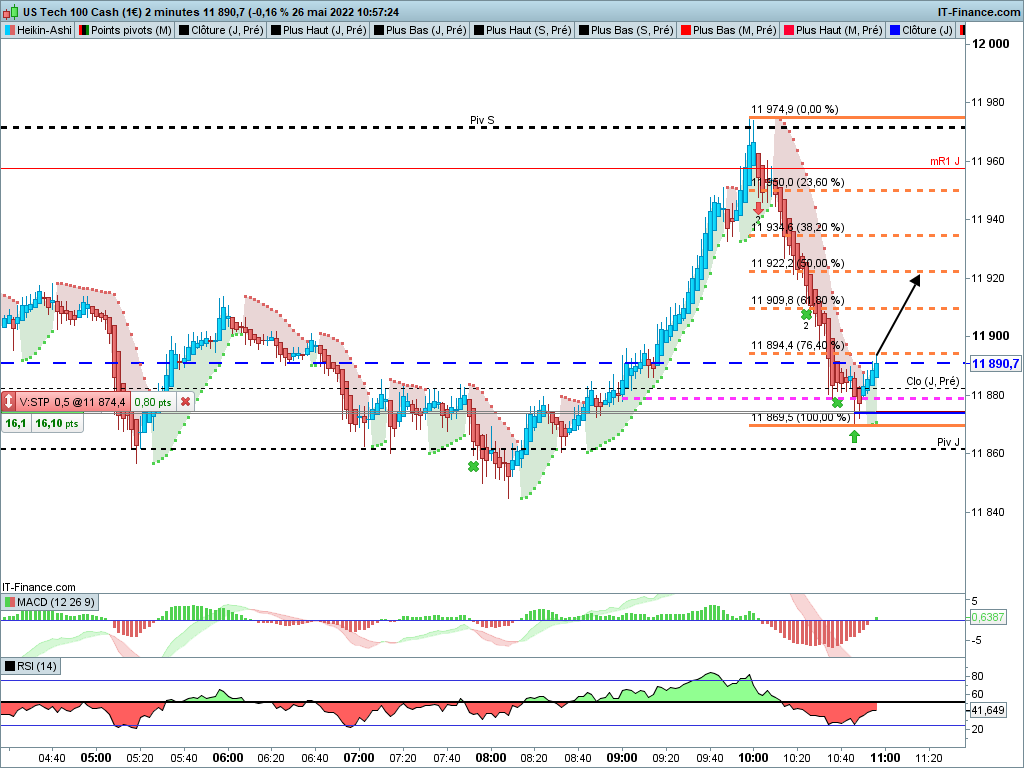The width and height of the screenshot is (1024, 768).
Task: Select the 11 934,6 (38,20 %) Fibonacci label
Action: coord(797,227)
